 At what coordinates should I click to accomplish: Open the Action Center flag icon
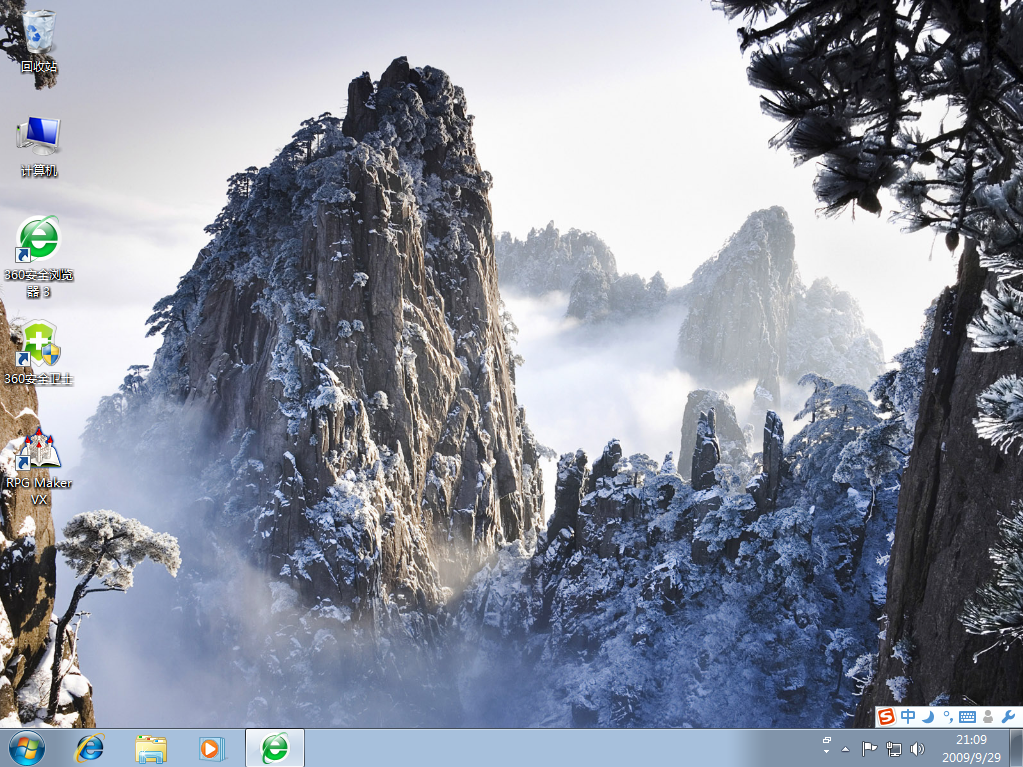click(x=869, y=749)
